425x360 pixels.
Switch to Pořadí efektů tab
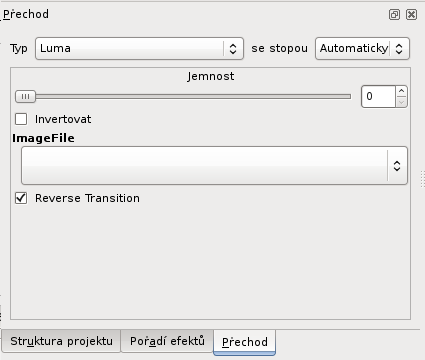tap(167, 341)
